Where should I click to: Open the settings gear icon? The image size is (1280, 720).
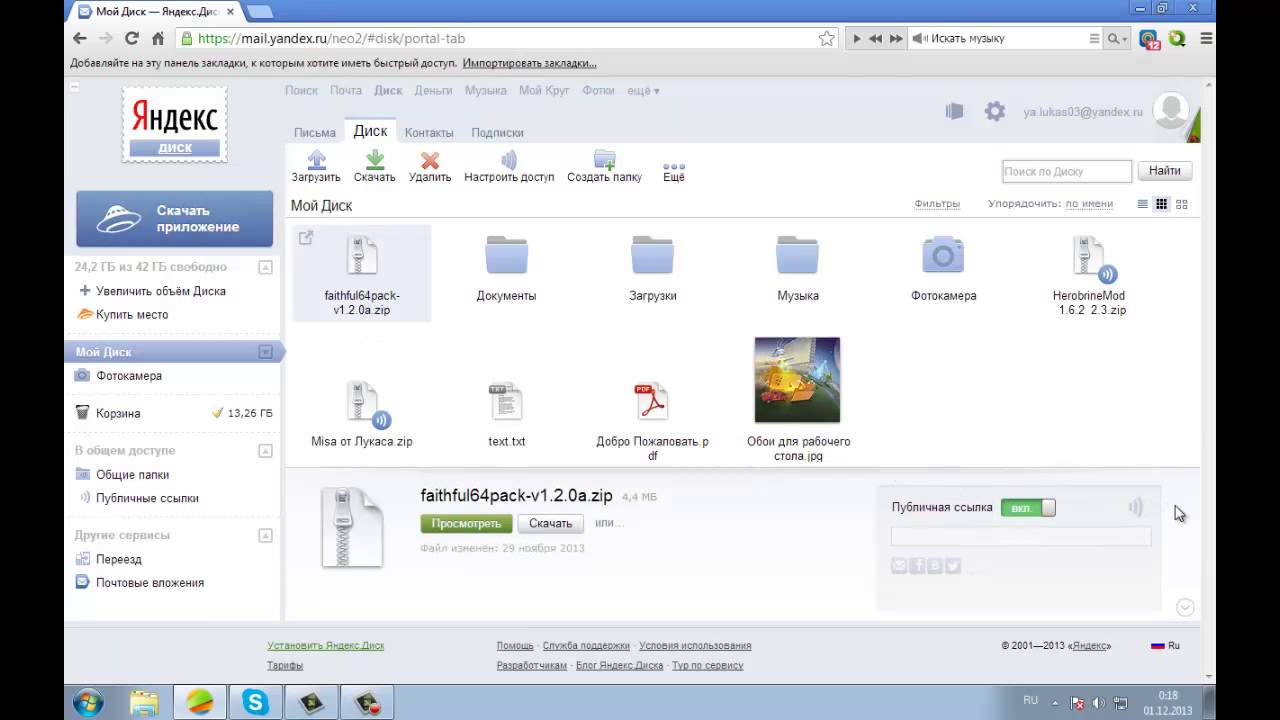tap(995, 112)
